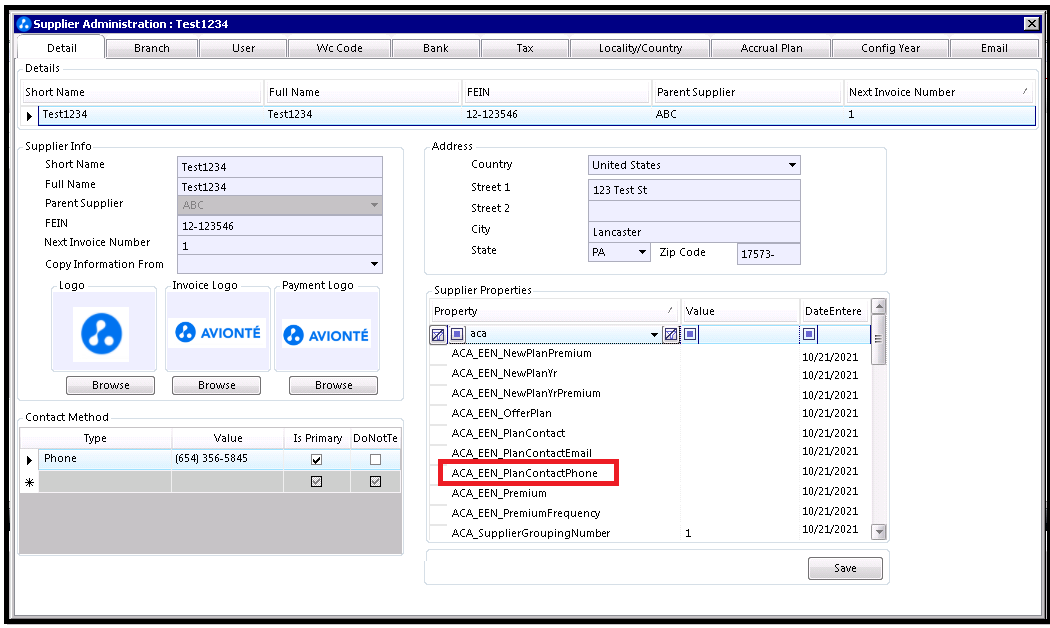Click the Street 2 input field
1050x628 pixels.
(x=694, y=211)
